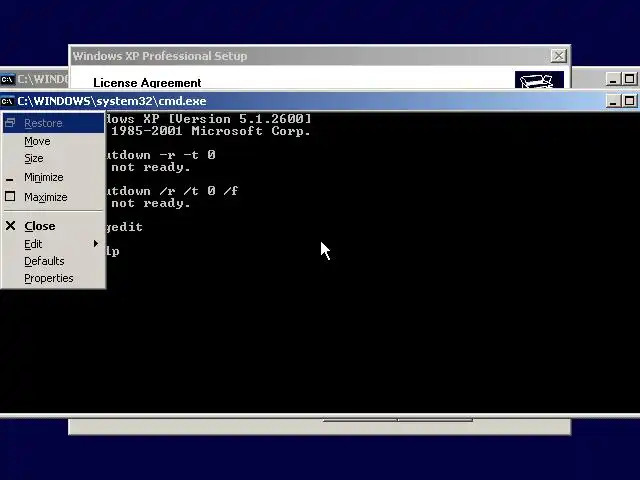Click the front cmd.exe title bar icon
The height and width of the screenshot is (480, 640).
[7, 101]
